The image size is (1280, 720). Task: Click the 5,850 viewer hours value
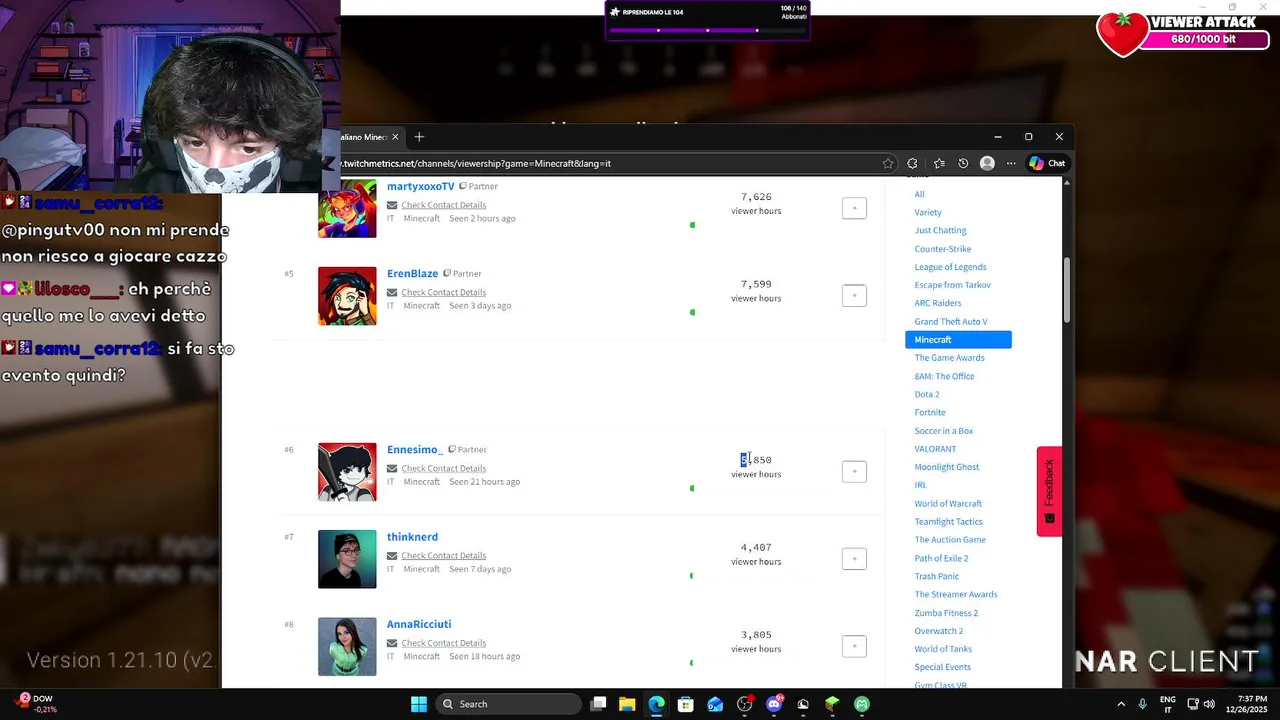click(x=756, y=460)
